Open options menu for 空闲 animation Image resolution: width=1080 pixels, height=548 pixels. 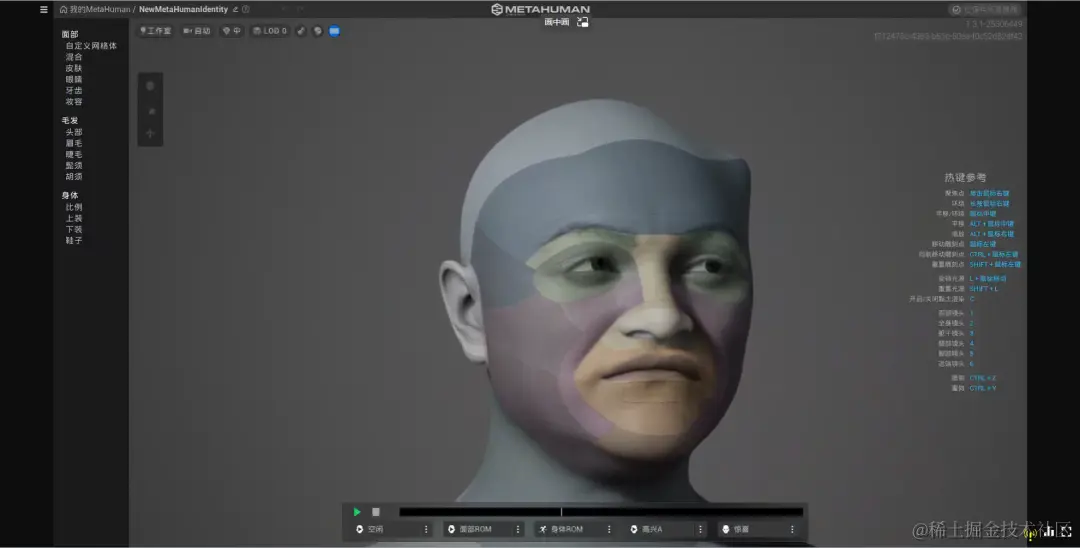click(426, 529)
